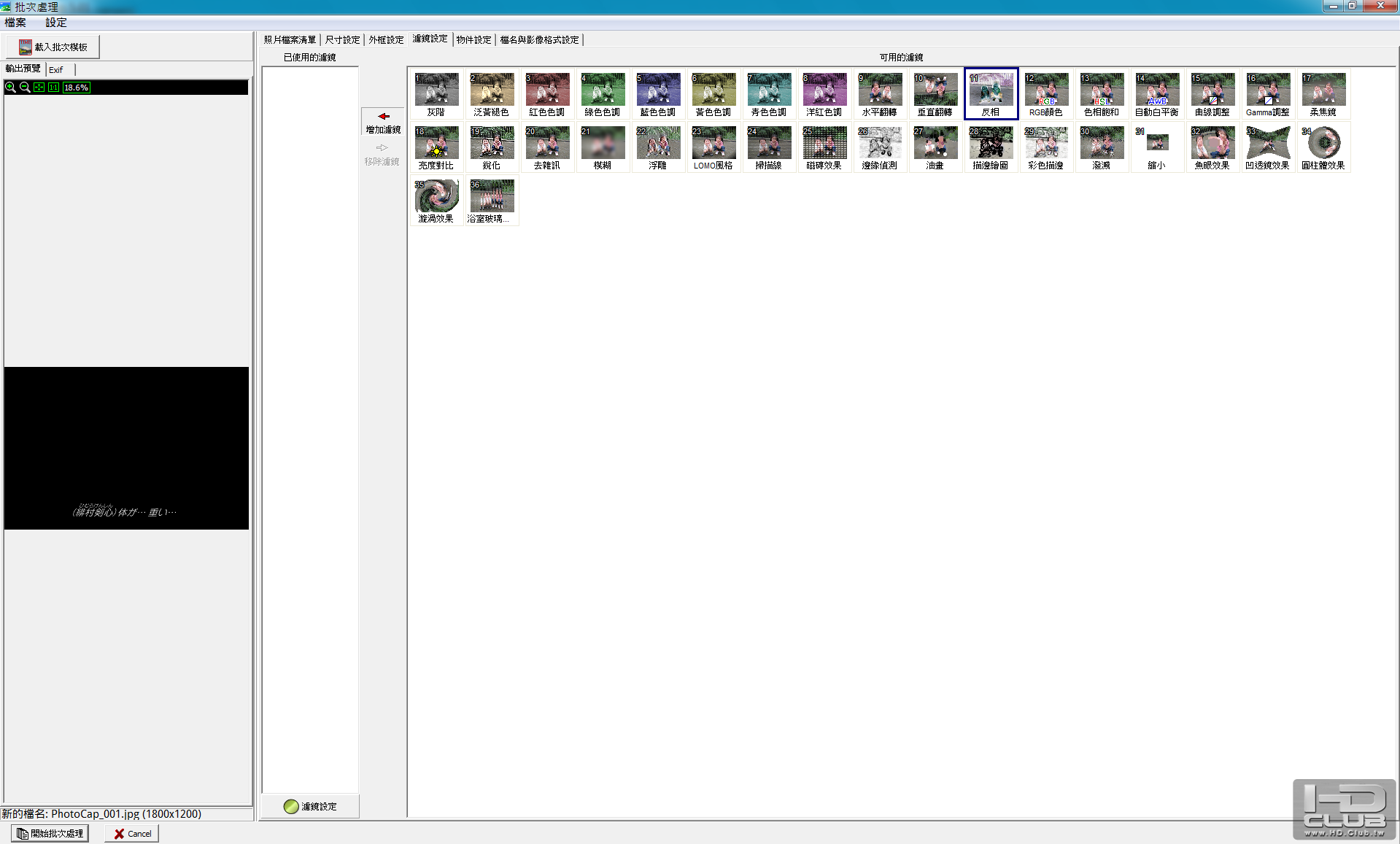This screenshot has width=1400, height=844.
Task: Click the zoom in magnifier icon
Action: pyautogui.click(x=10, y=88)
